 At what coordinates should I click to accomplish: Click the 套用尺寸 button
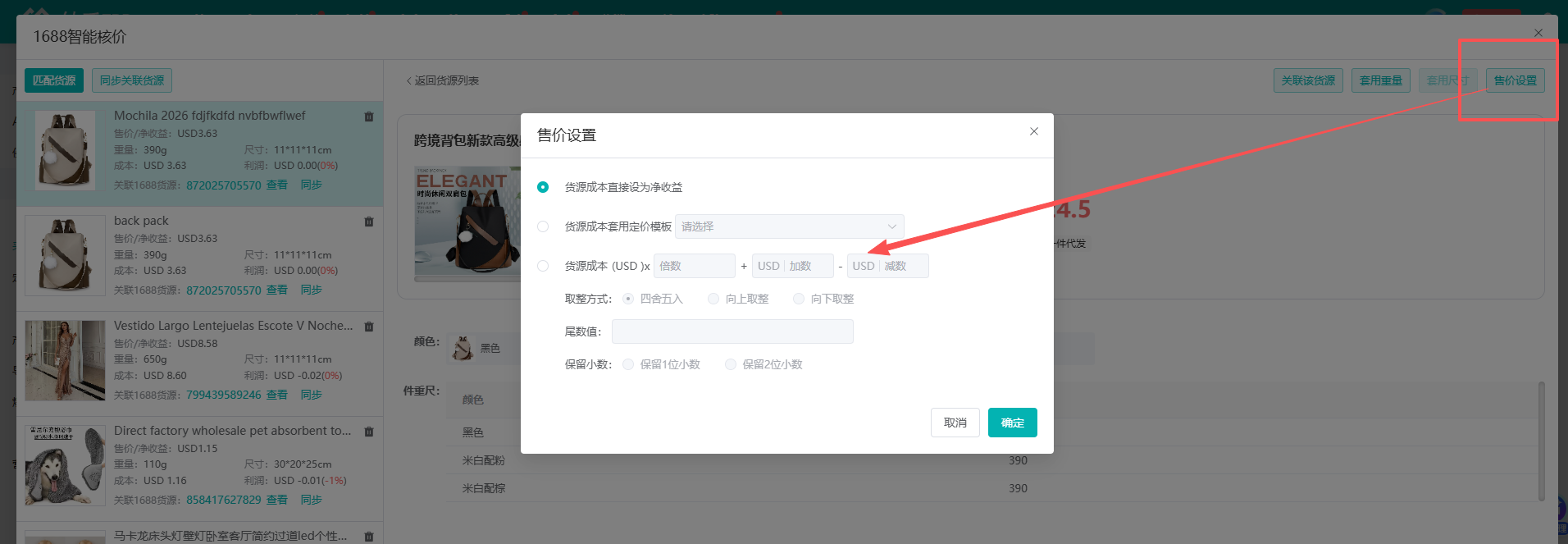(1447, 80)
